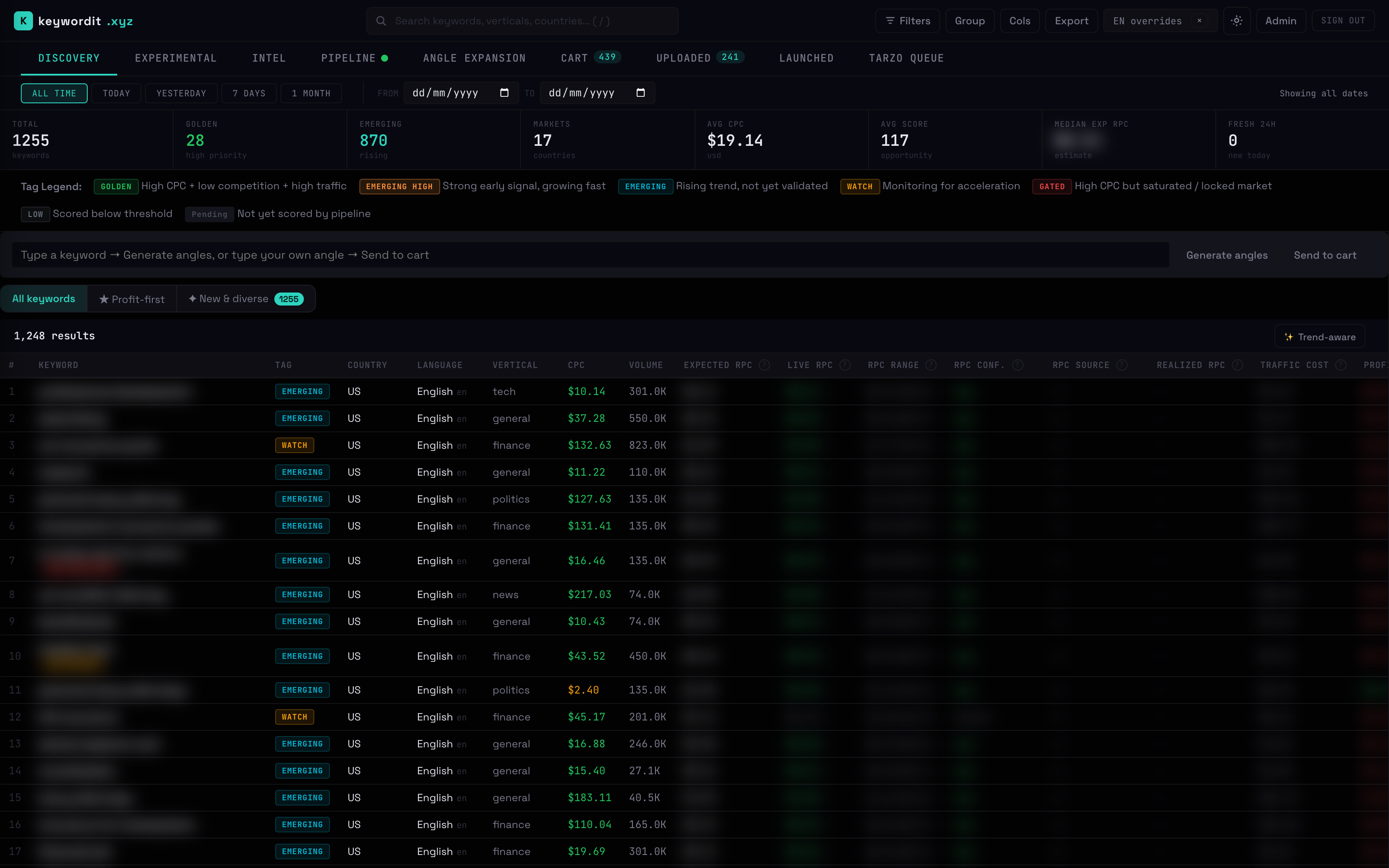Click the tech vertical in row 1
This screenshot has height=868, width=1389.
tap(504, 391)
